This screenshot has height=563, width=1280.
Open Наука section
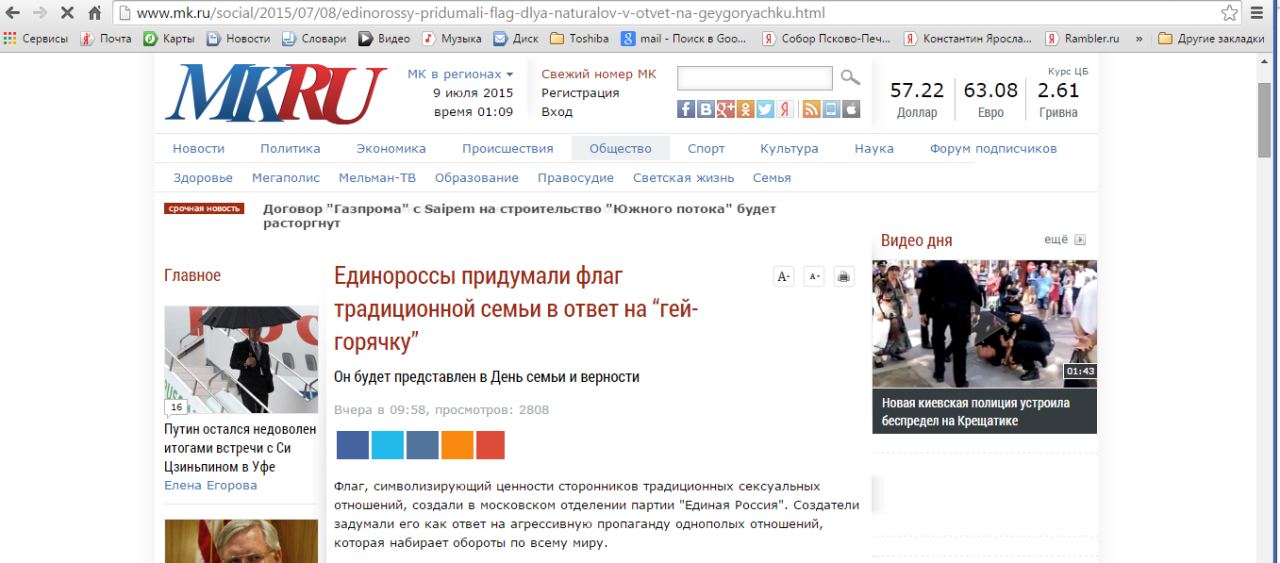tap(874, 148)
